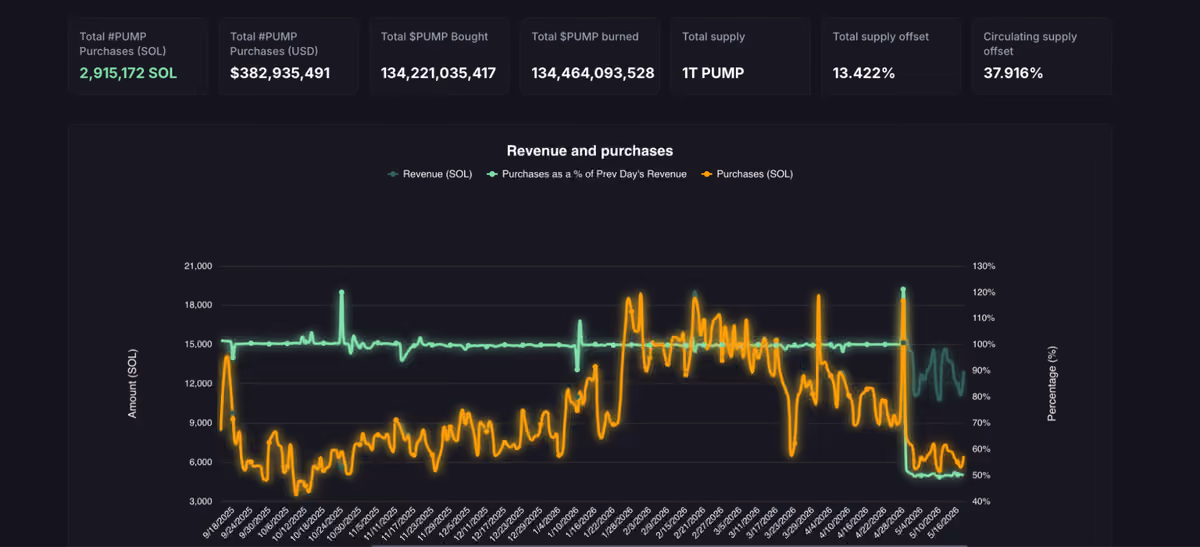
Task: Click the 60% right axis tick
Action: 982,449
